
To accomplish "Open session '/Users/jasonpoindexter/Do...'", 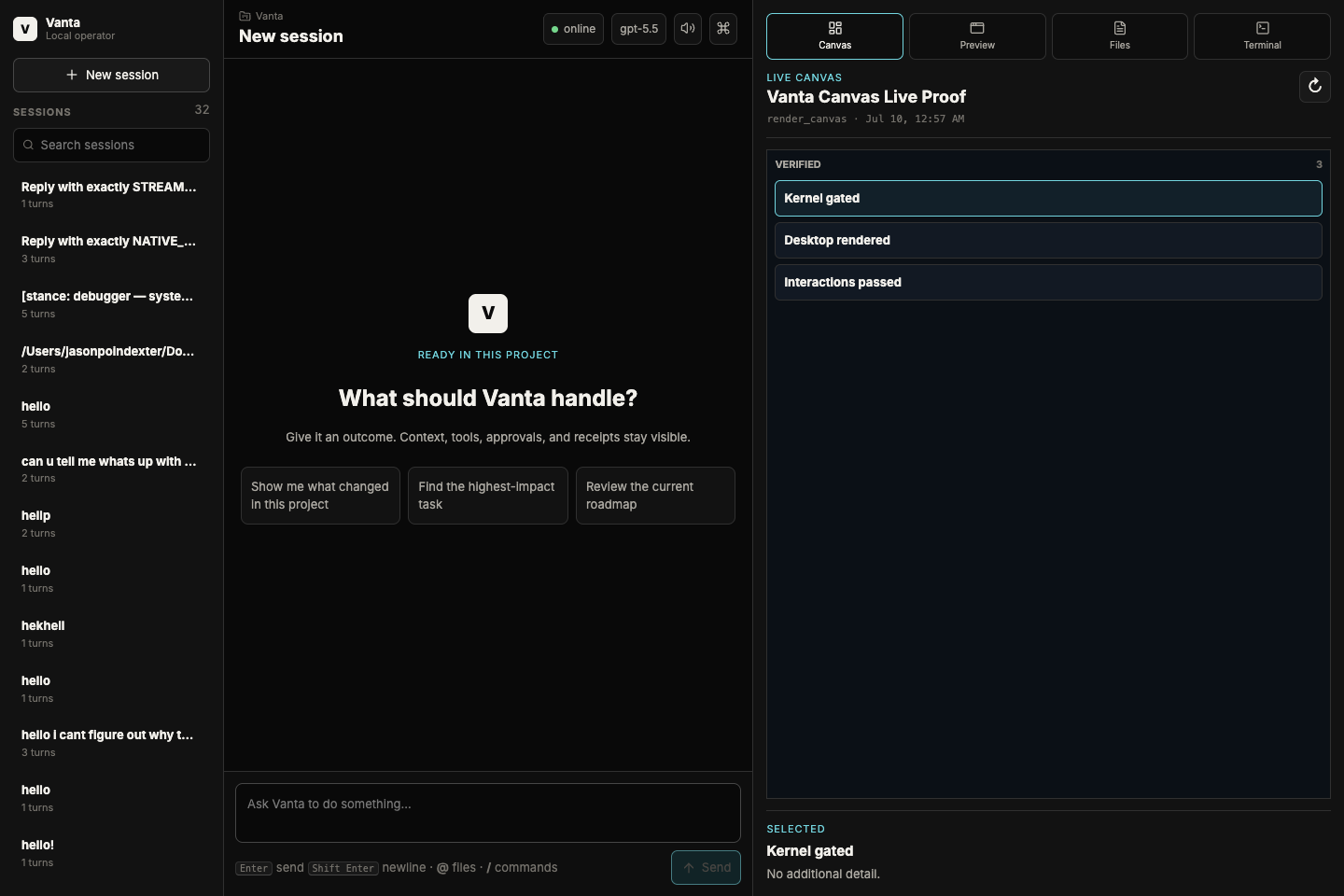I will click(111, 359).
